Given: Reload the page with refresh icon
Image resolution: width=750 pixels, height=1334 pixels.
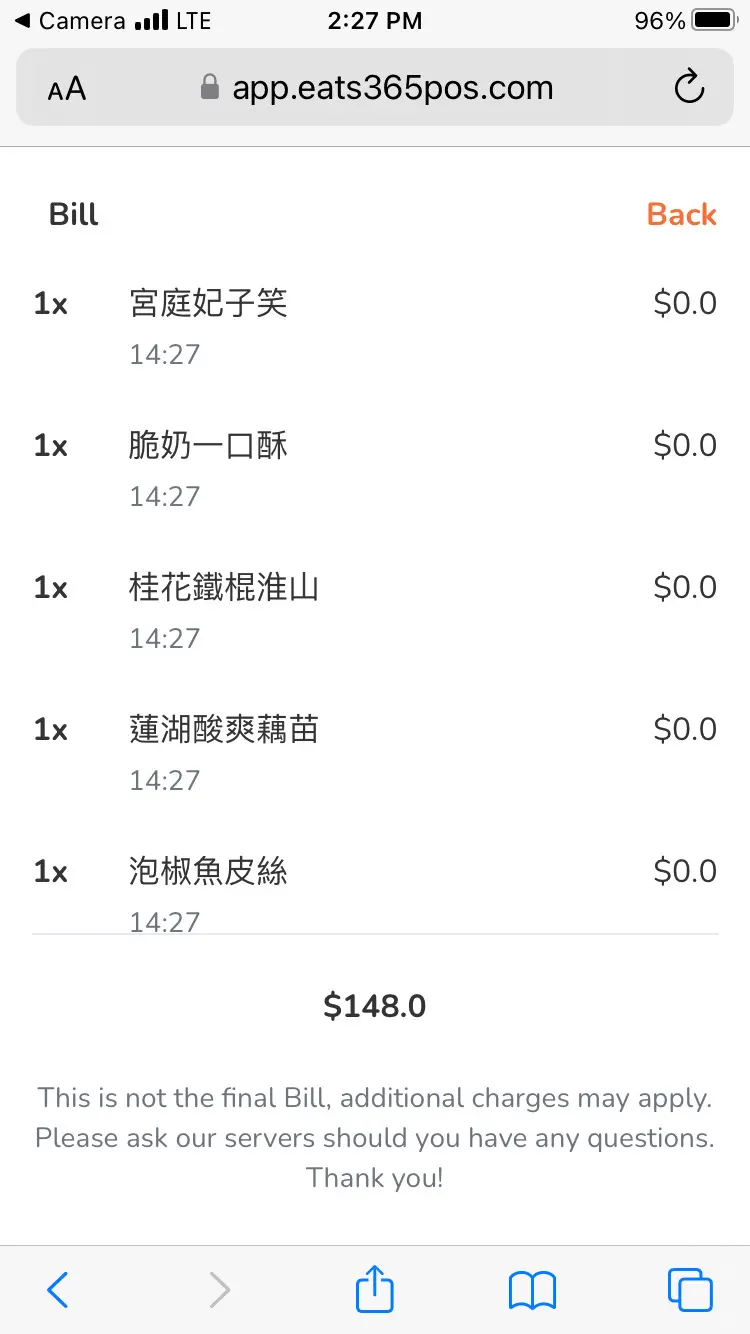Looking at the screenshot, I should (x=689, y=88).
